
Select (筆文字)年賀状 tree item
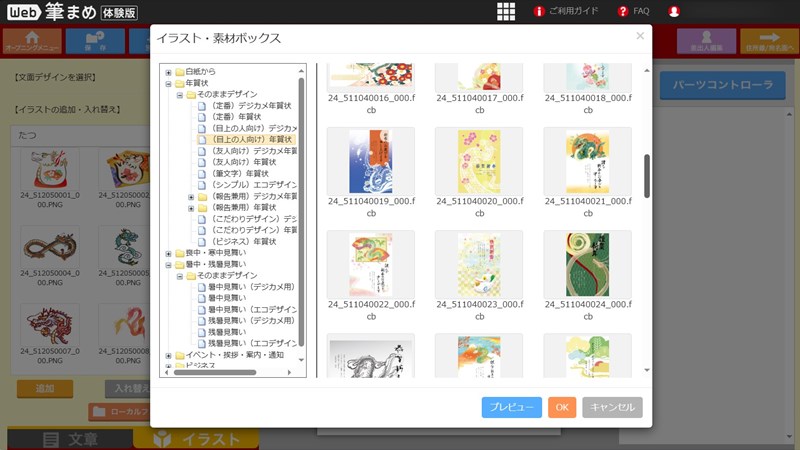tap(233, 173)
